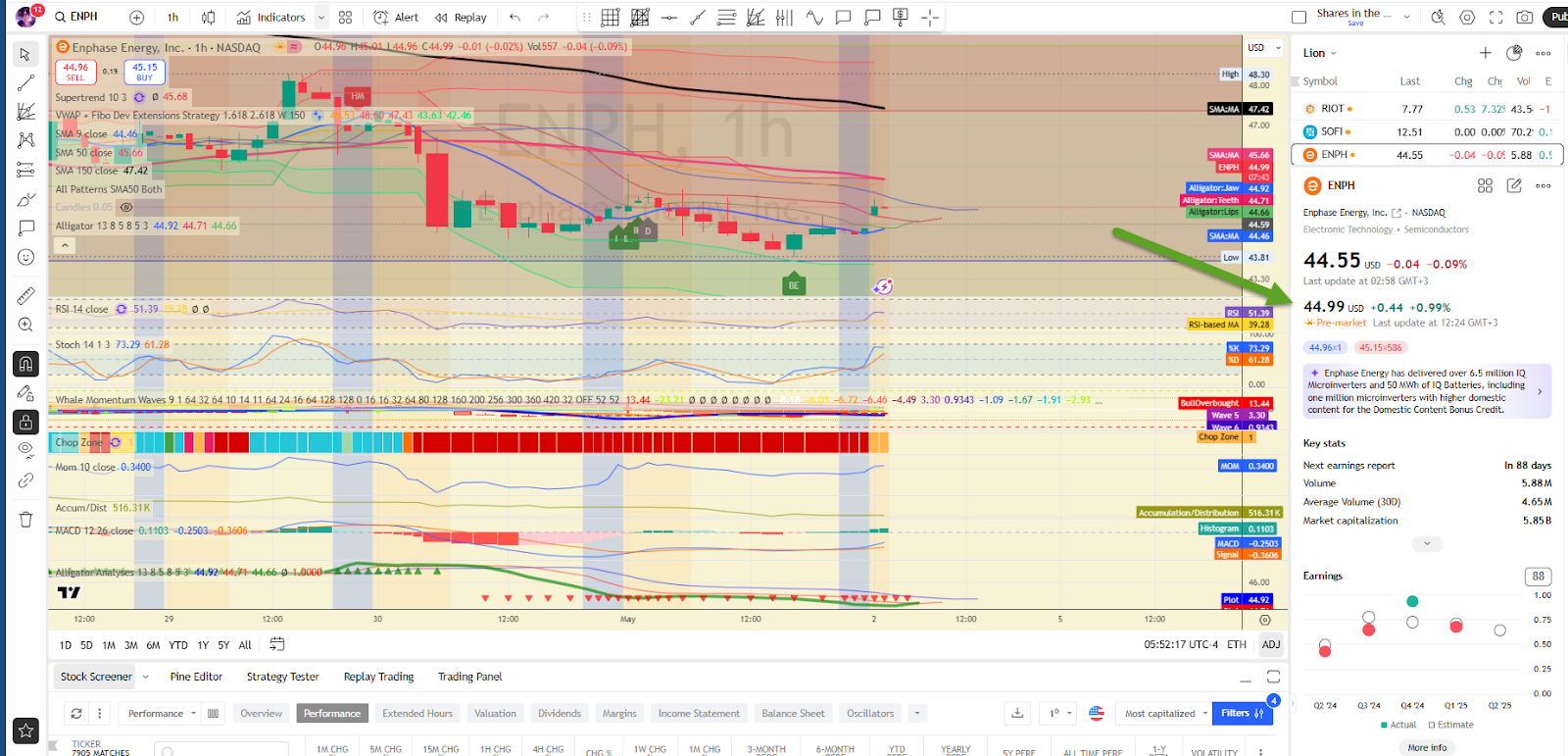Expand the Stock Screener dropdown arrow
Image resolution: width=1568 pixels, height=756 pixels.
click(146, 677)
